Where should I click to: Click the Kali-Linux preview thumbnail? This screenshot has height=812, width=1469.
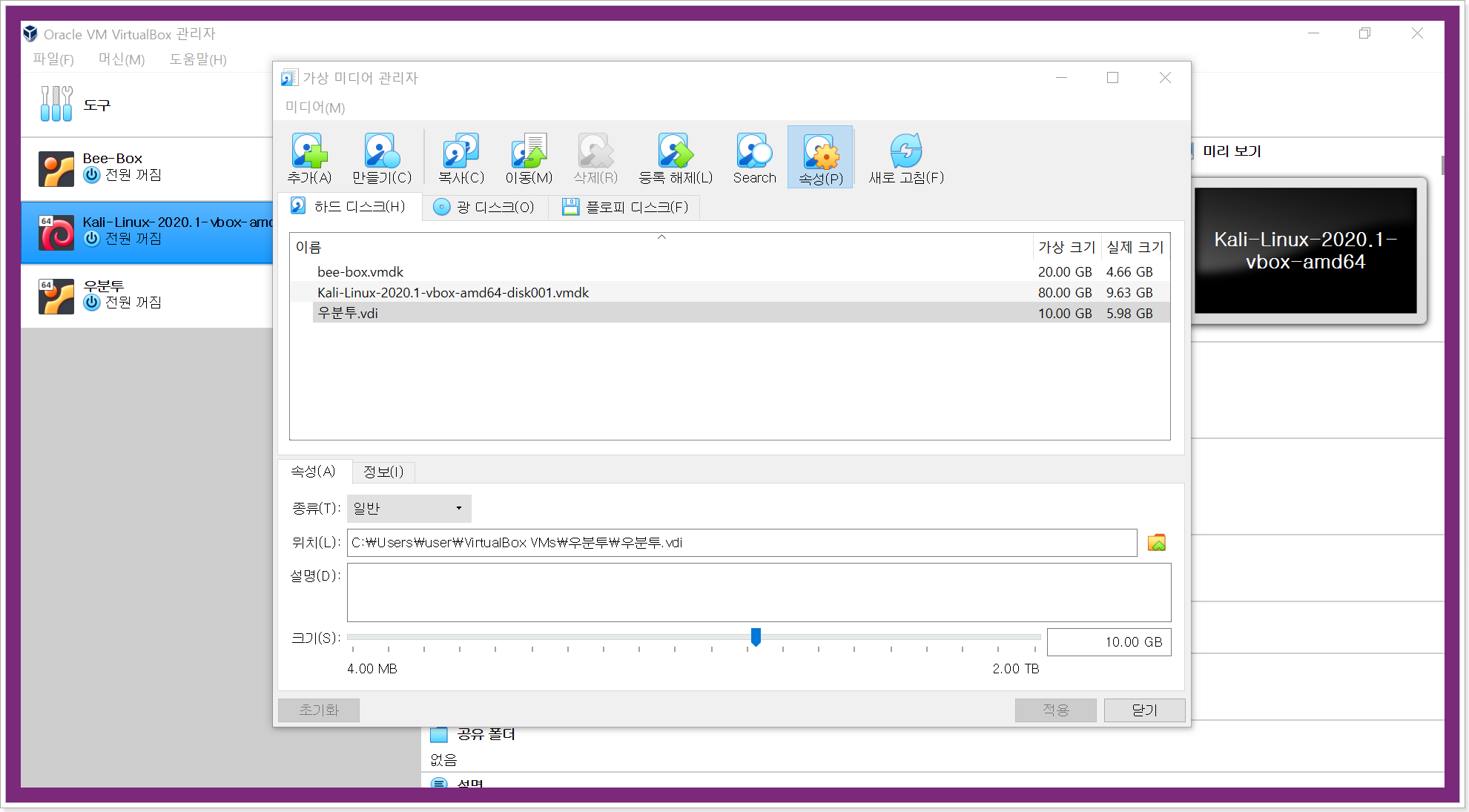tap(1305, 251)
